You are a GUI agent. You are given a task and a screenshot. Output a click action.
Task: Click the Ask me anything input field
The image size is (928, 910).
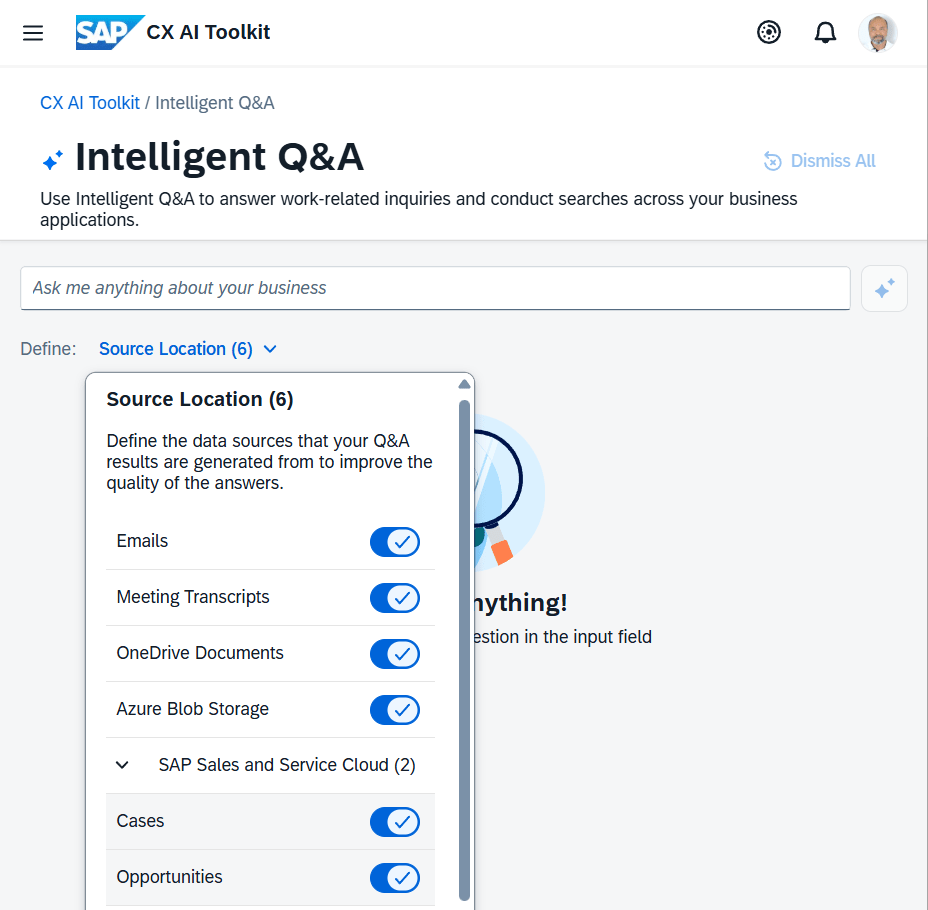(435, 288)
